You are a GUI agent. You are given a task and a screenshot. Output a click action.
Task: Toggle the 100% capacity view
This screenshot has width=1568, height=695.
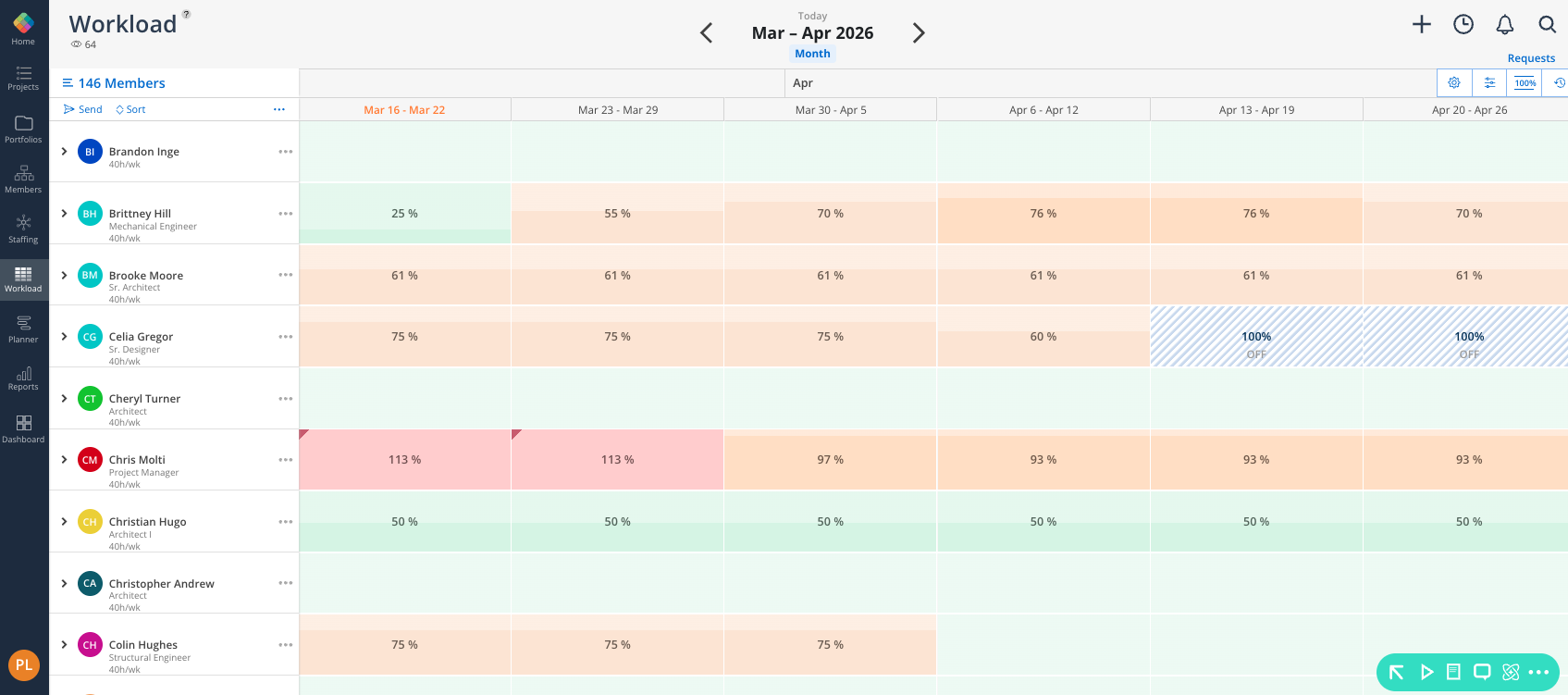point(1525,83)
